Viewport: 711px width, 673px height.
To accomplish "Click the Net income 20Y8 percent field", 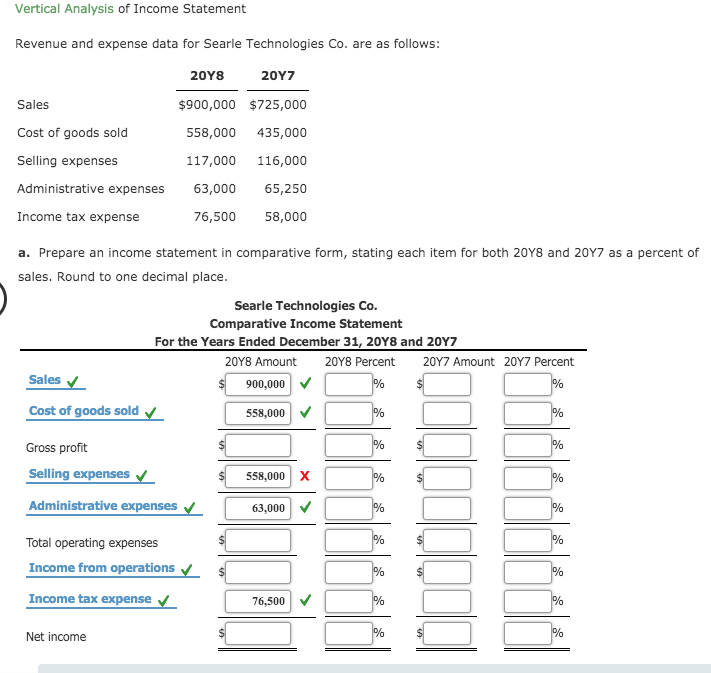I will click(x=349, y=633).
